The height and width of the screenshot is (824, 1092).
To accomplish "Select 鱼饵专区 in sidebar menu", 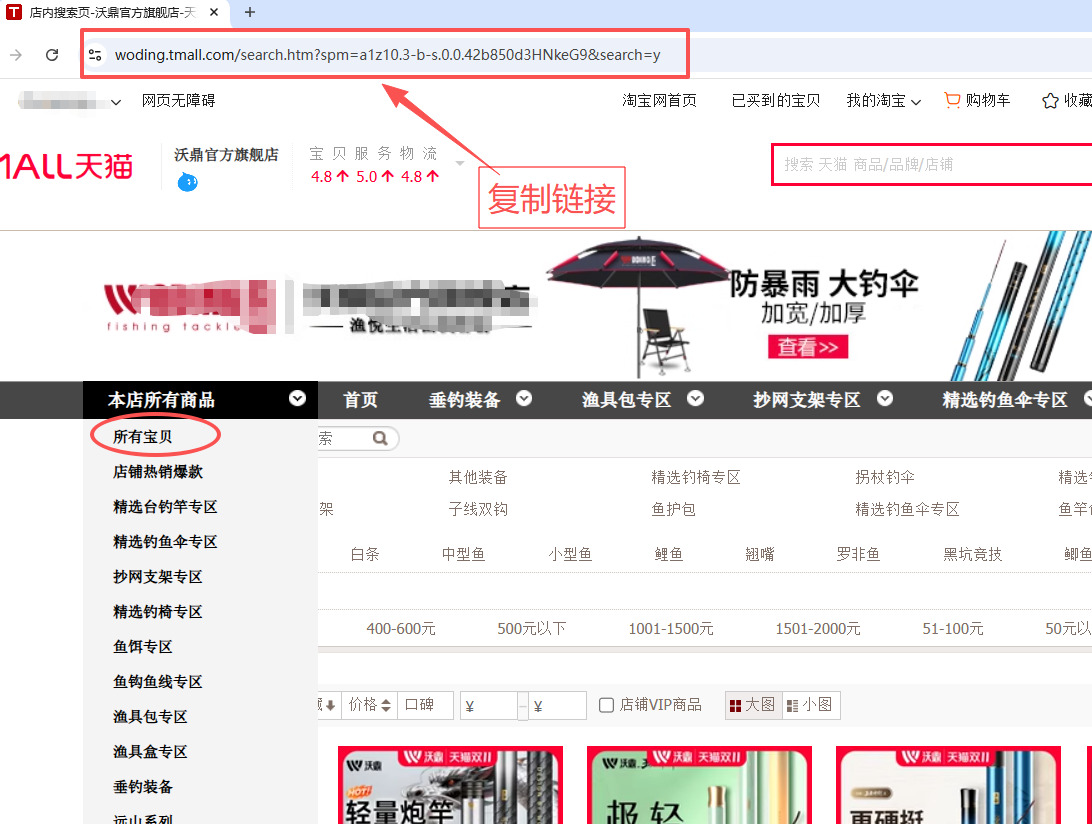I will point(142,646).
